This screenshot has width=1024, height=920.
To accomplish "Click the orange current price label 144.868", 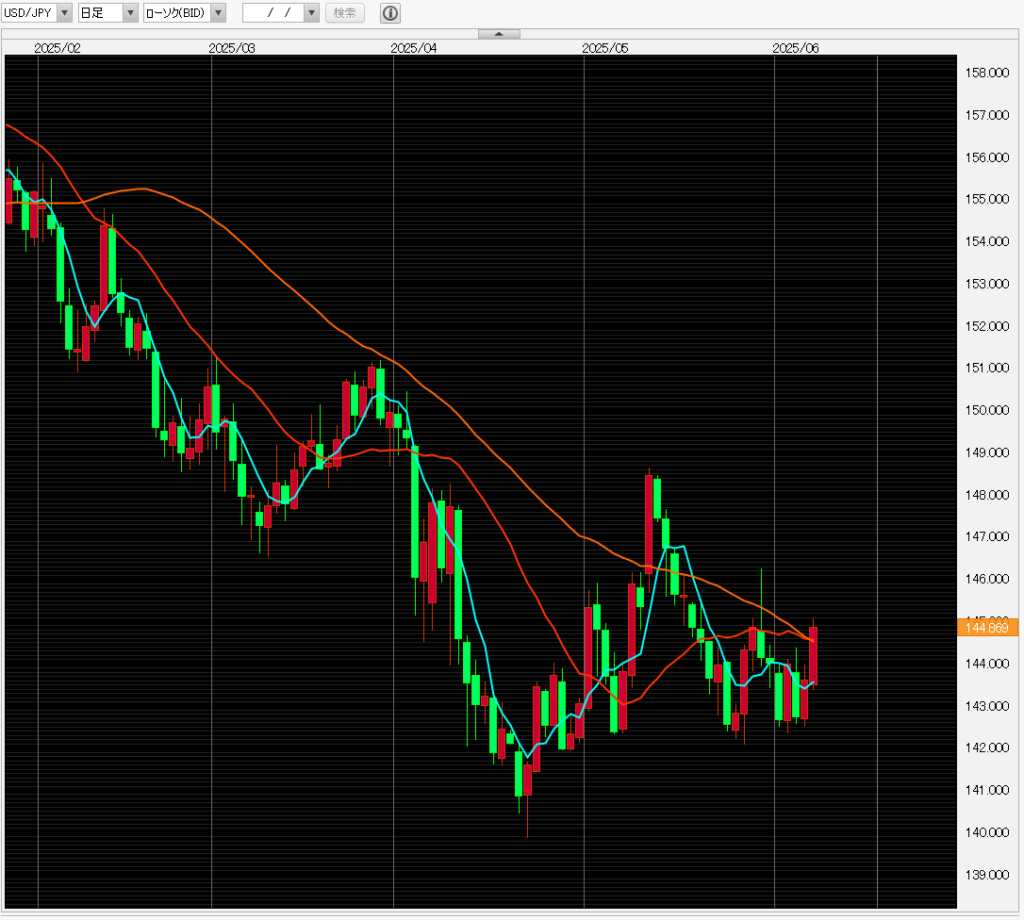I will click(986, 628).
